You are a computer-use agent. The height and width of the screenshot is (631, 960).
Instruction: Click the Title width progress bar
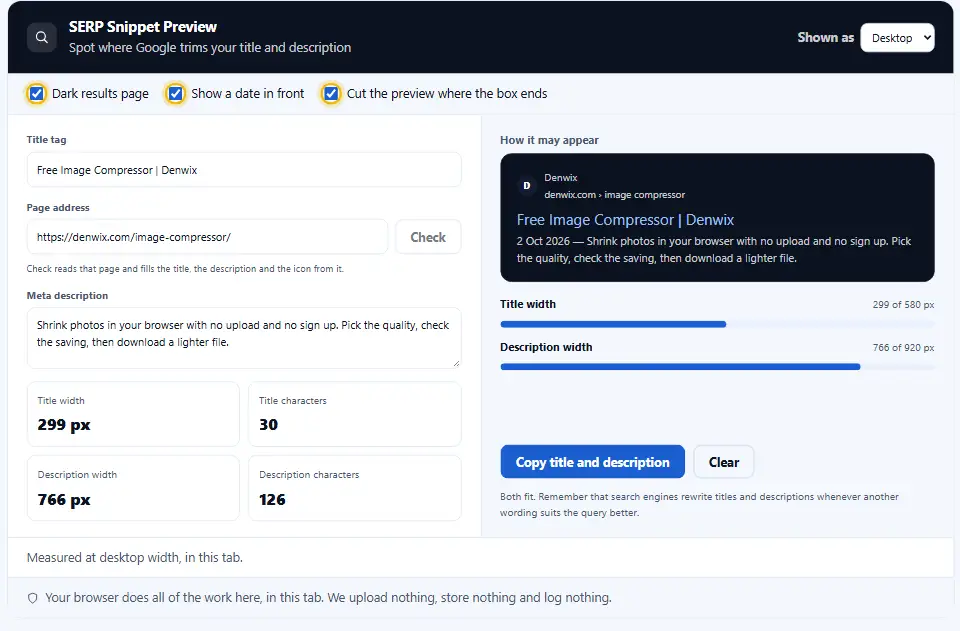point(717,324)
